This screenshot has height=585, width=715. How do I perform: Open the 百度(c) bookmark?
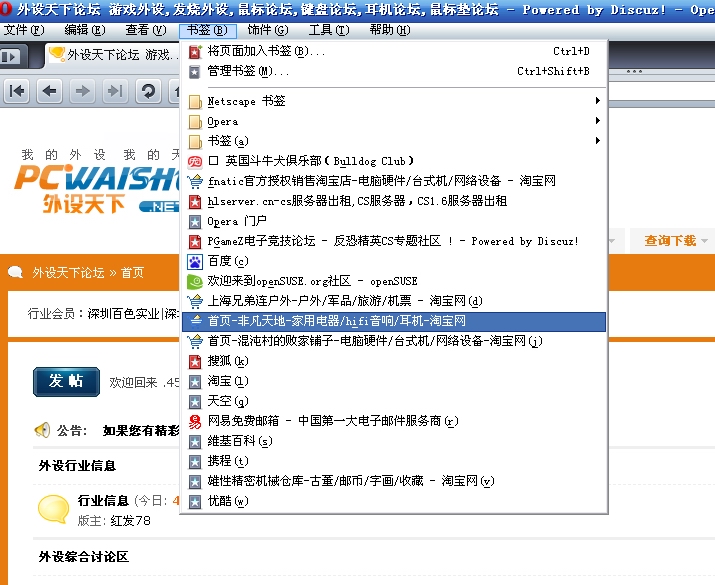(x=394, y=261)
